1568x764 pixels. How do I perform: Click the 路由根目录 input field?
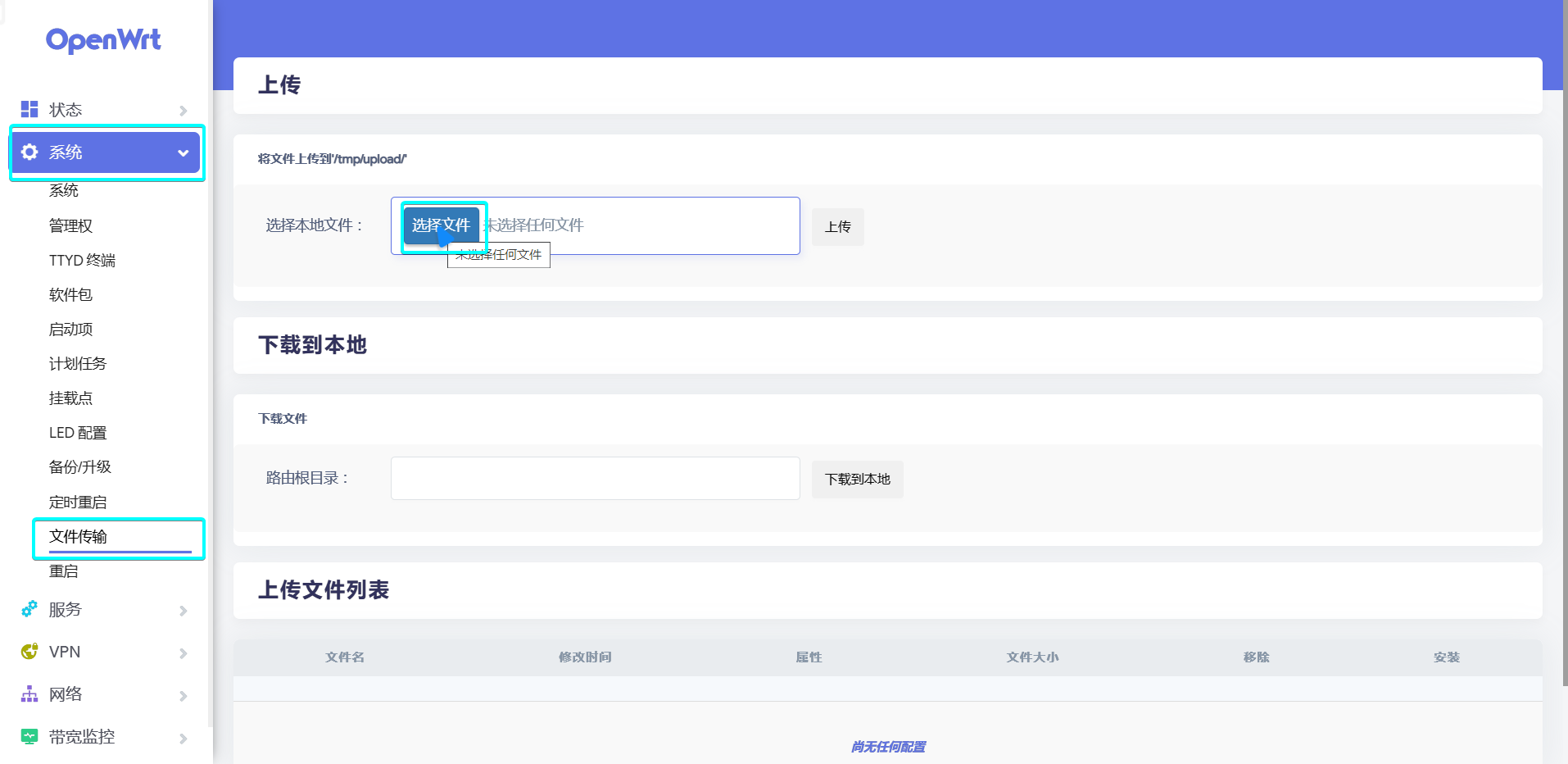point(596,478)
